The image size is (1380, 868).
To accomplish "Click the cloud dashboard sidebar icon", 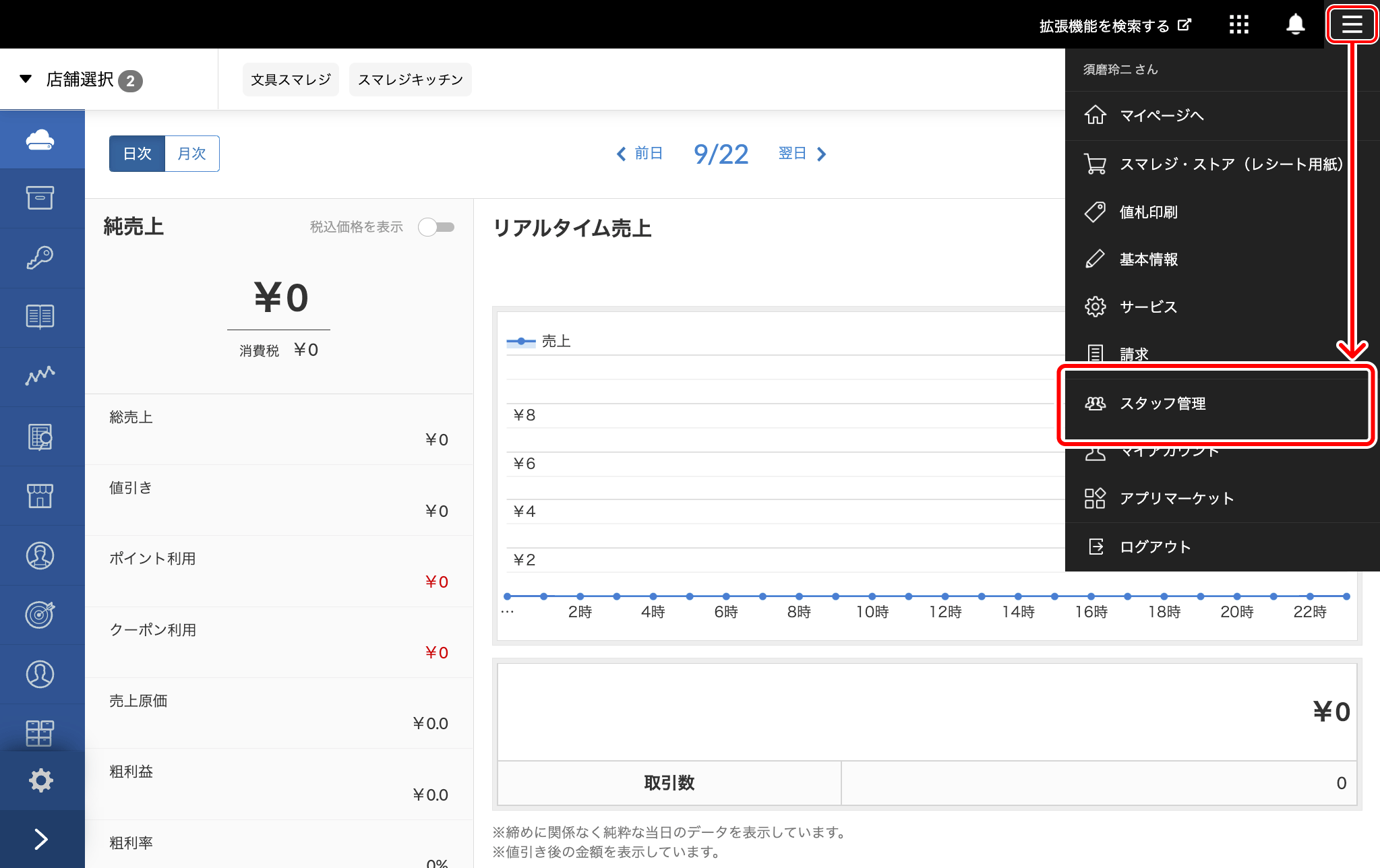I will [x=40, y=139].
